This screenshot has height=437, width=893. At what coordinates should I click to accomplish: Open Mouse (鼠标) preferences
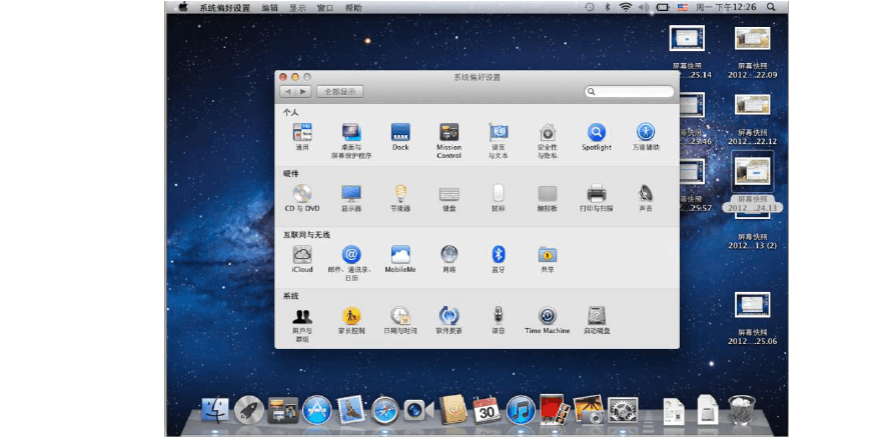498,193
